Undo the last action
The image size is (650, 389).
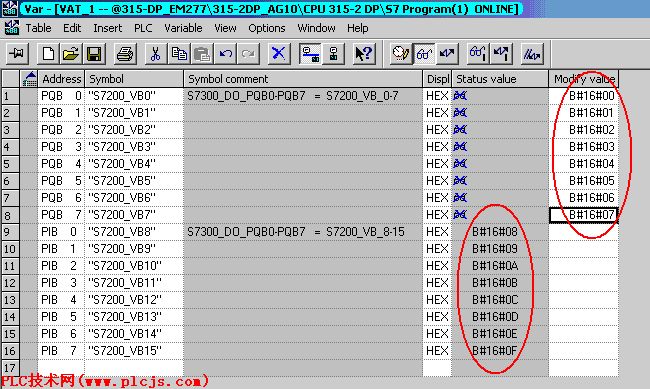(x=226, y=53)
